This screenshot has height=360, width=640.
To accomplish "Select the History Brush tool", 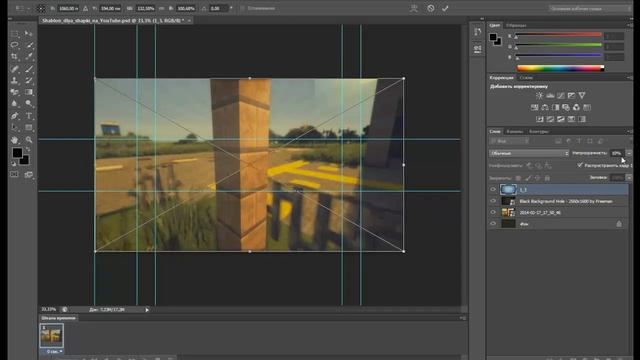I will (x=29, y=80).
